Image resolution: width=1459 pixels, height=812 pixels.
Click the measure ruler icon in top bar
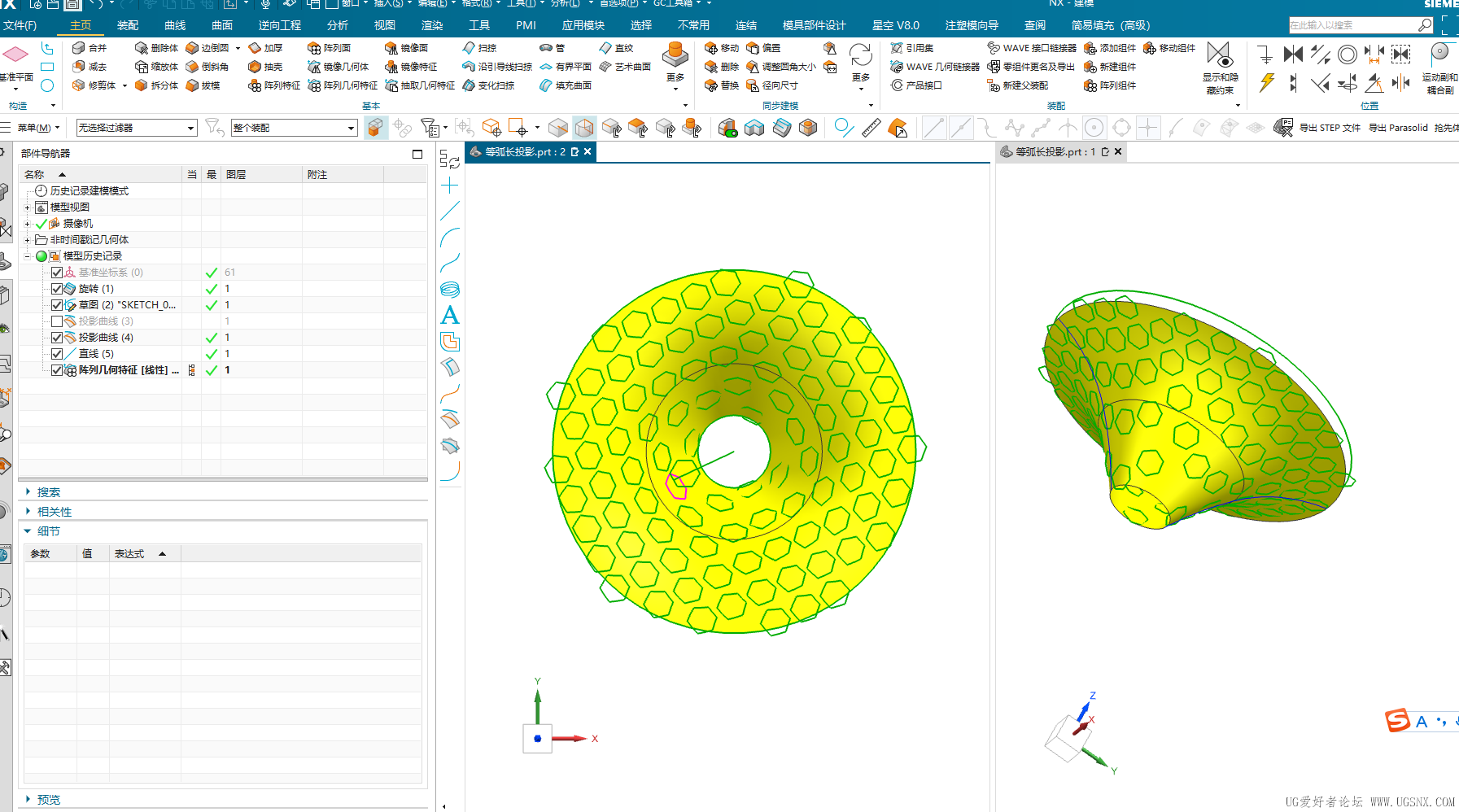click(871, 129)
